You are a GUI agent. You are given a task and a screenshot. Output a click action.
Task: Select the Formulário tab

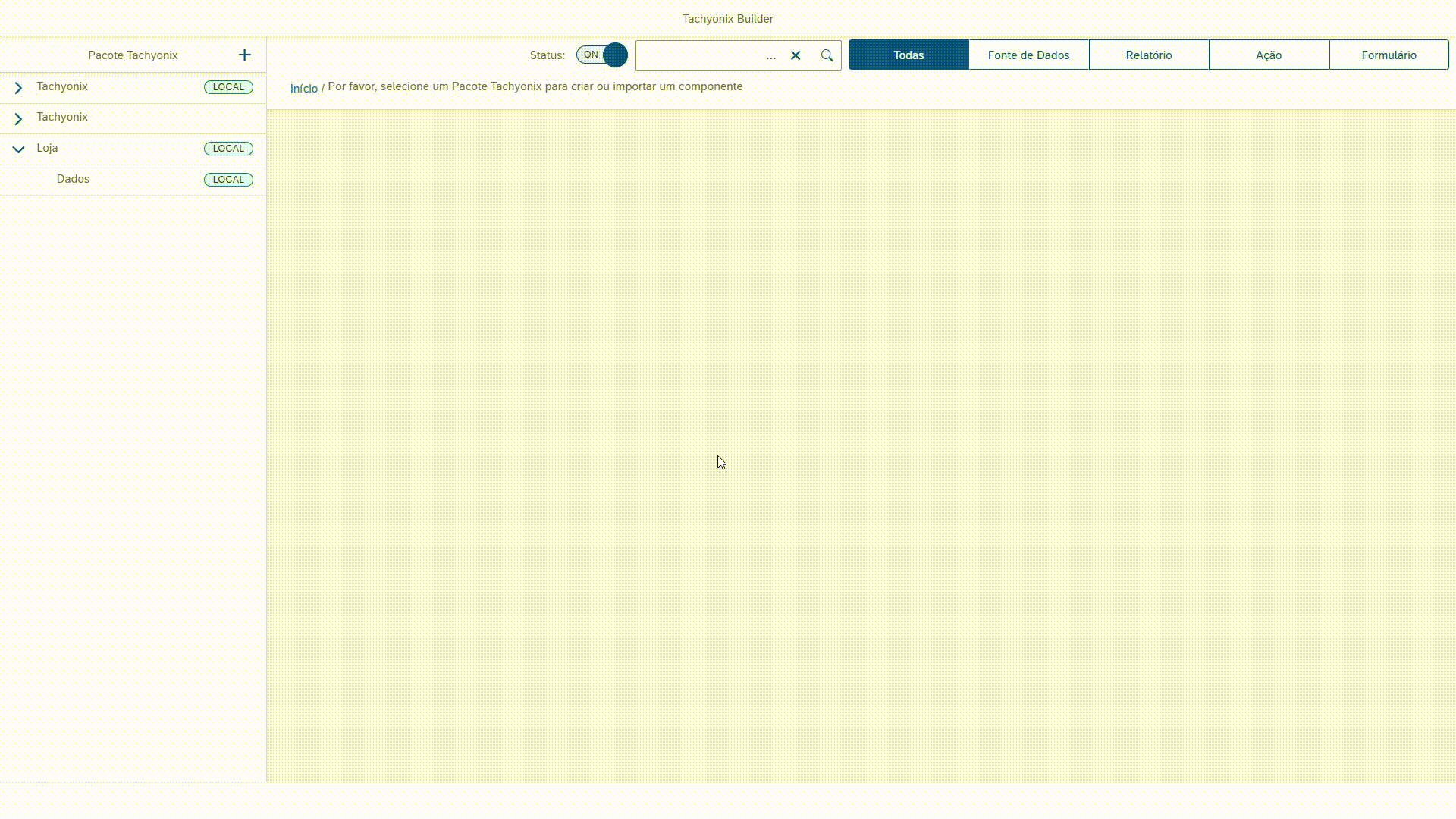[x=1388, y=55]
